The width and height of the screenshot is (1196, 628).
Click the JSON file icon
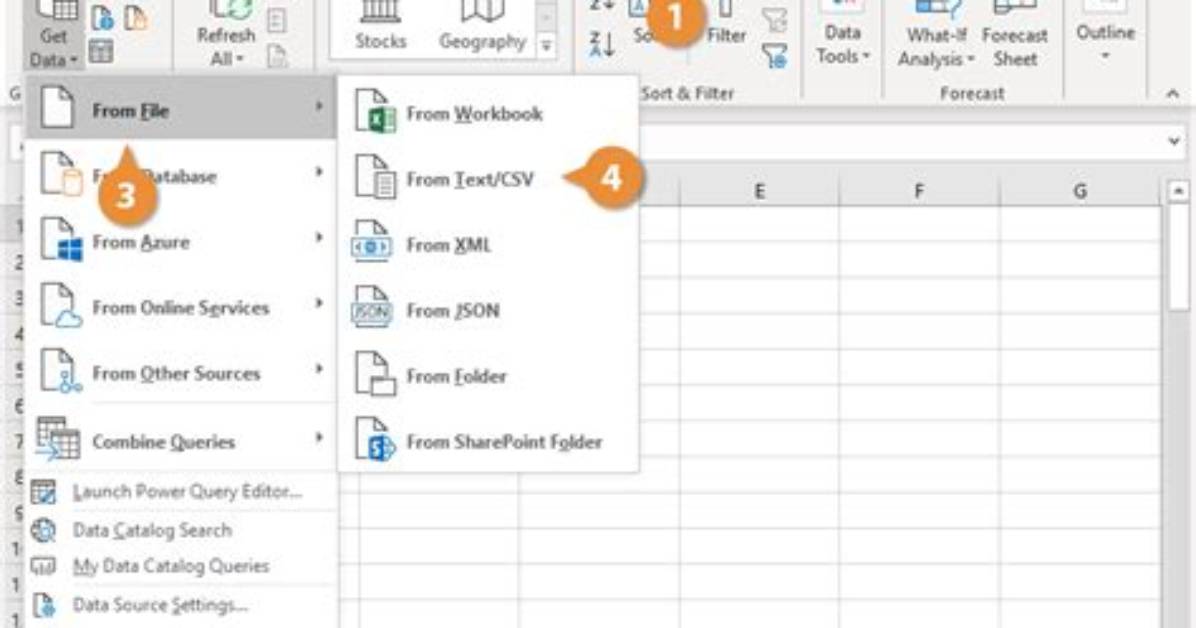[371, 309]
